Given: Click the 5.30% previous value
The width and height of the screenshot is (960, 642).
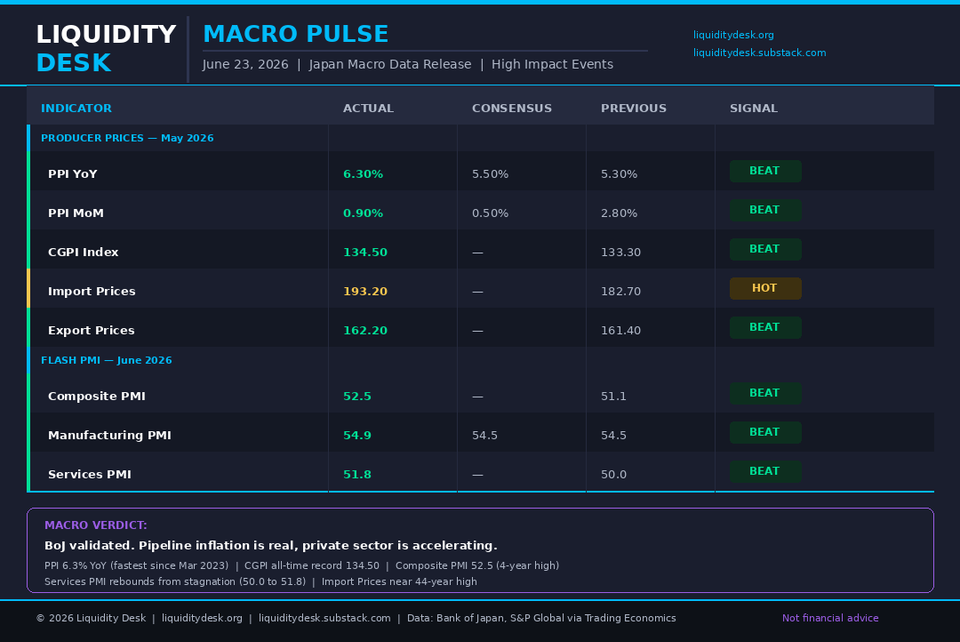Looking at the screenshot, I should (x=619, y=174).
